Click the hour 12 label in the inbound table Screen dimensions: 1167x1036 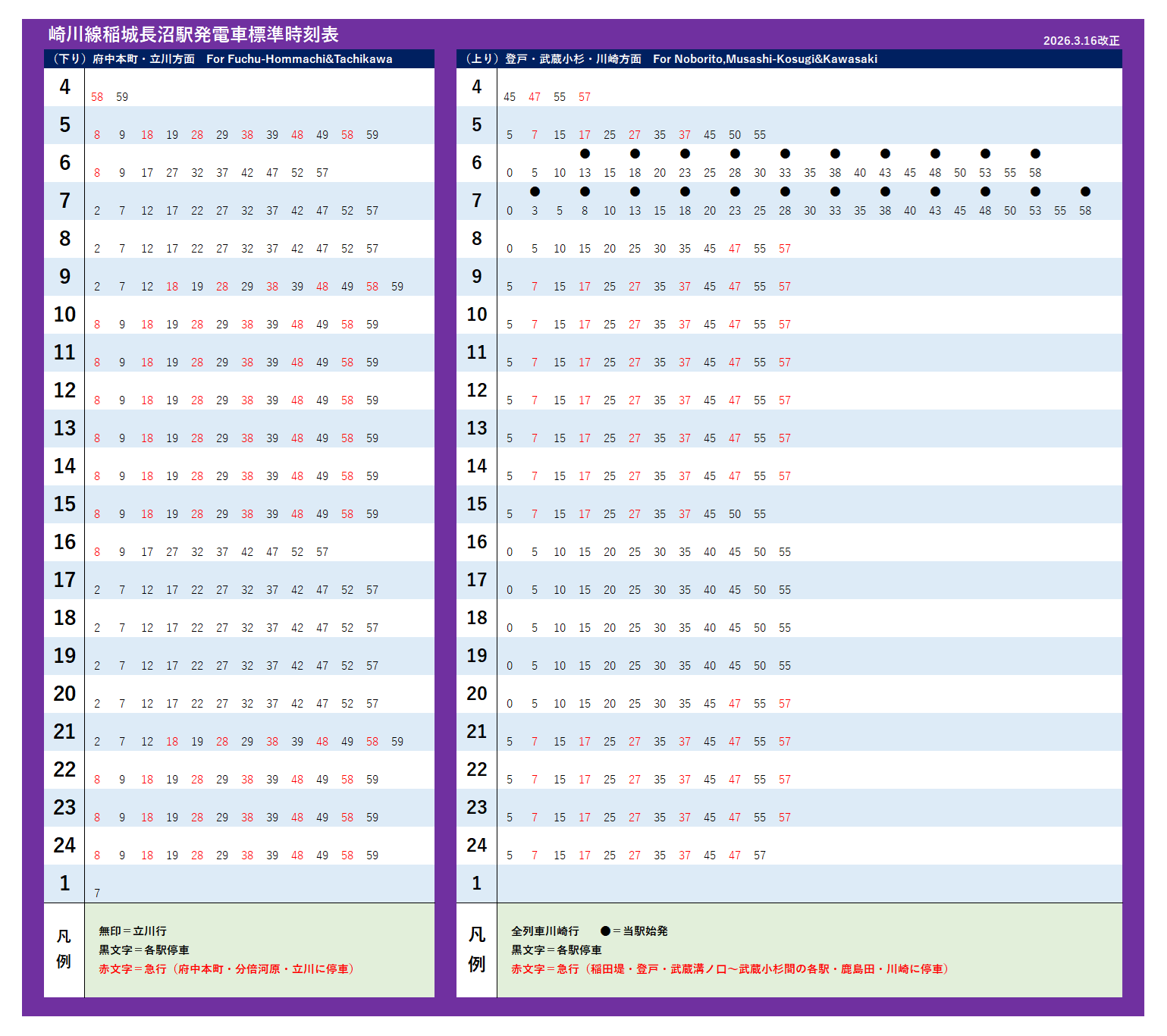[476, 391]
